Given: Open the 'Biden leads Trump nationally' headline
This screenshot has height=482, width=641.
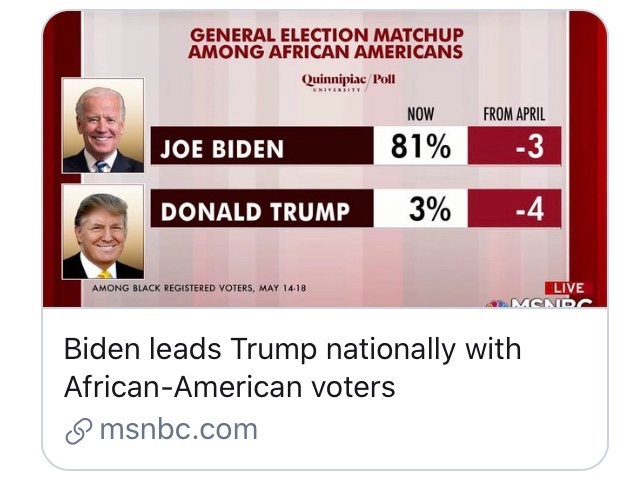Looking at the screenshot, I should pos(292,350).
